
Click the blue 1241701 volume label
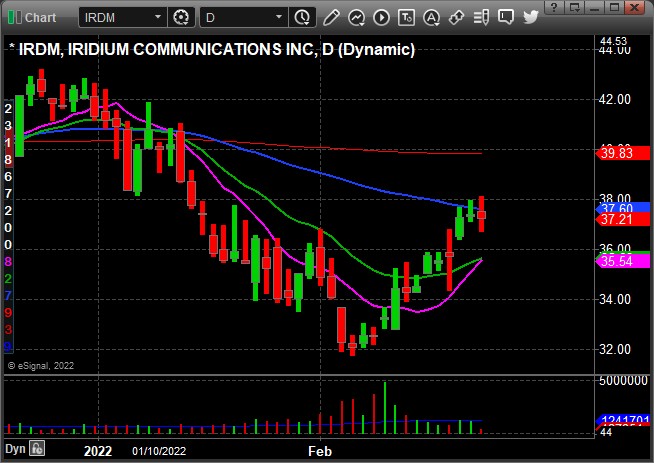click(x=623, y=419)
